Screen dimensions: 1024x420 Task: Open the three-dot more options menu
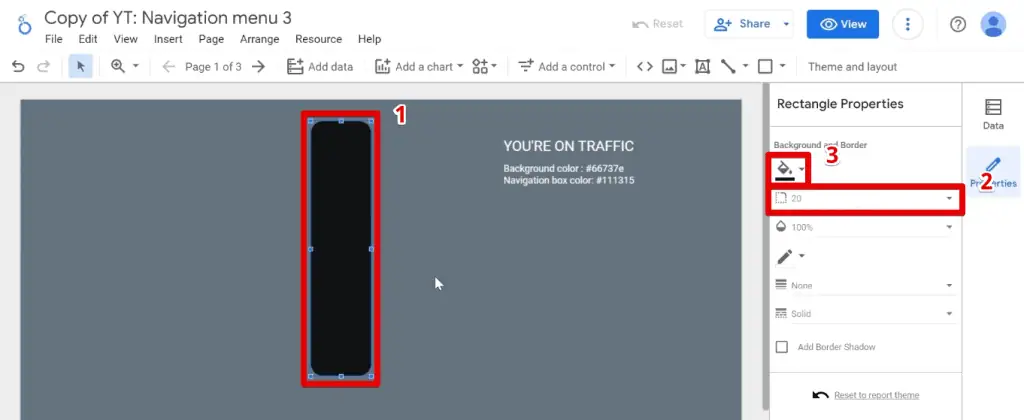(x=907, y=24)
